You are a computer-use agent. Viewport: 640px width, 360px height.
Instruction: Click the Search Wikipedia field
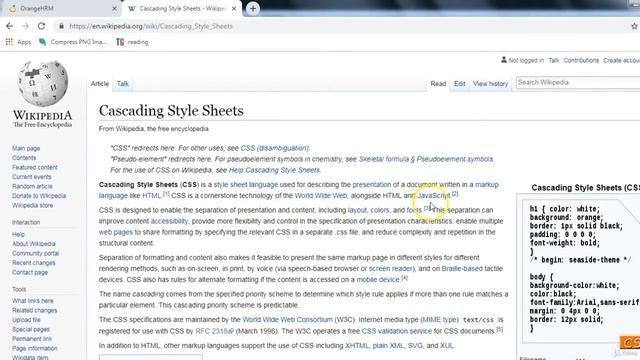pyautogui.click(x=578, y=82)
